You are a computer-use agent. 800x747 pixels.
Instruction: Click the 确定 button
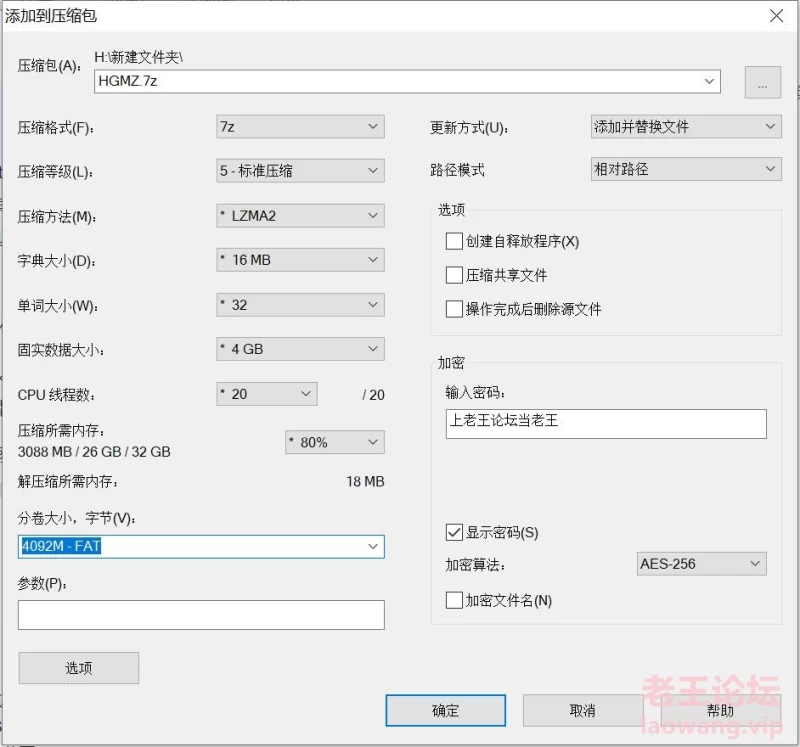(x=445, y=710)
